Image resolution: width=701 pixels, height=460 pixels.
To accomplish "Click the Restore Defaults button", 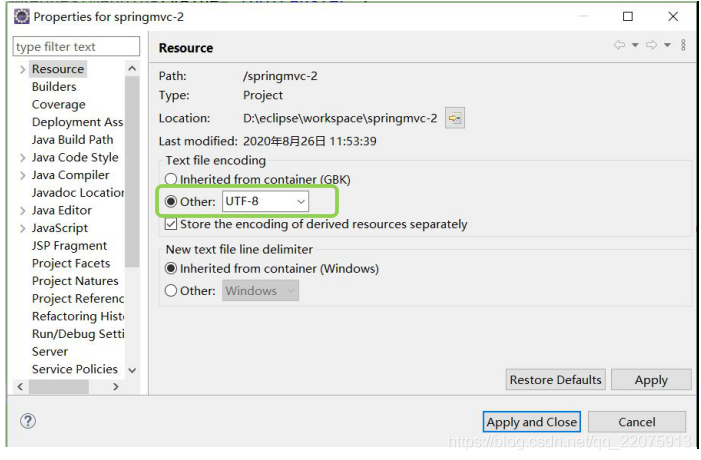I will click(556, 380).
